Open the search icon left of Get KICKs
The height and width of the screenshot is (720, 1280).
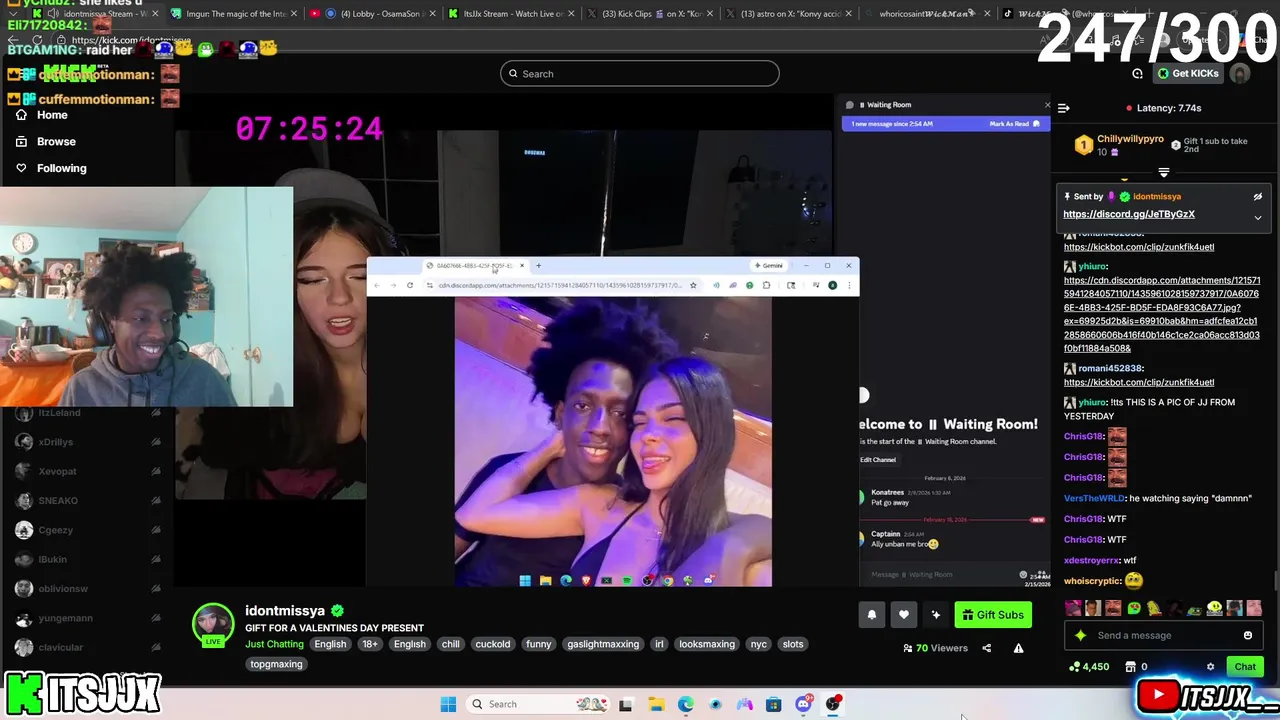tap(1137, 74)
